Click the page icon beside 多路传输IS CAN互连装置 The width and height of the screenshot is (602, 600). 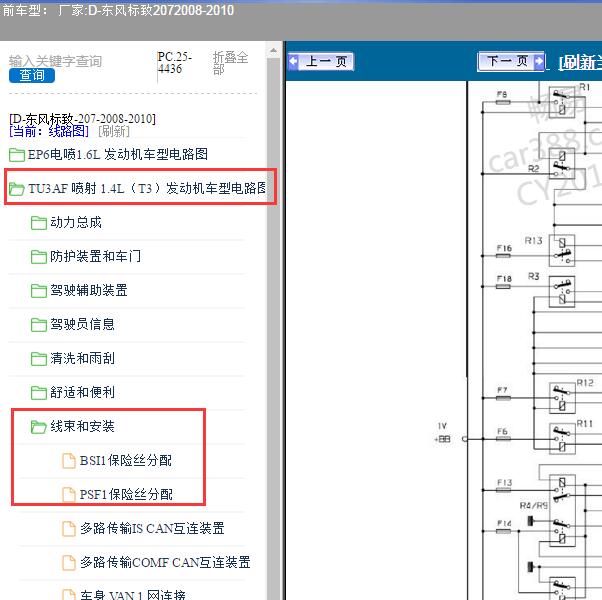tap(69, 529)
